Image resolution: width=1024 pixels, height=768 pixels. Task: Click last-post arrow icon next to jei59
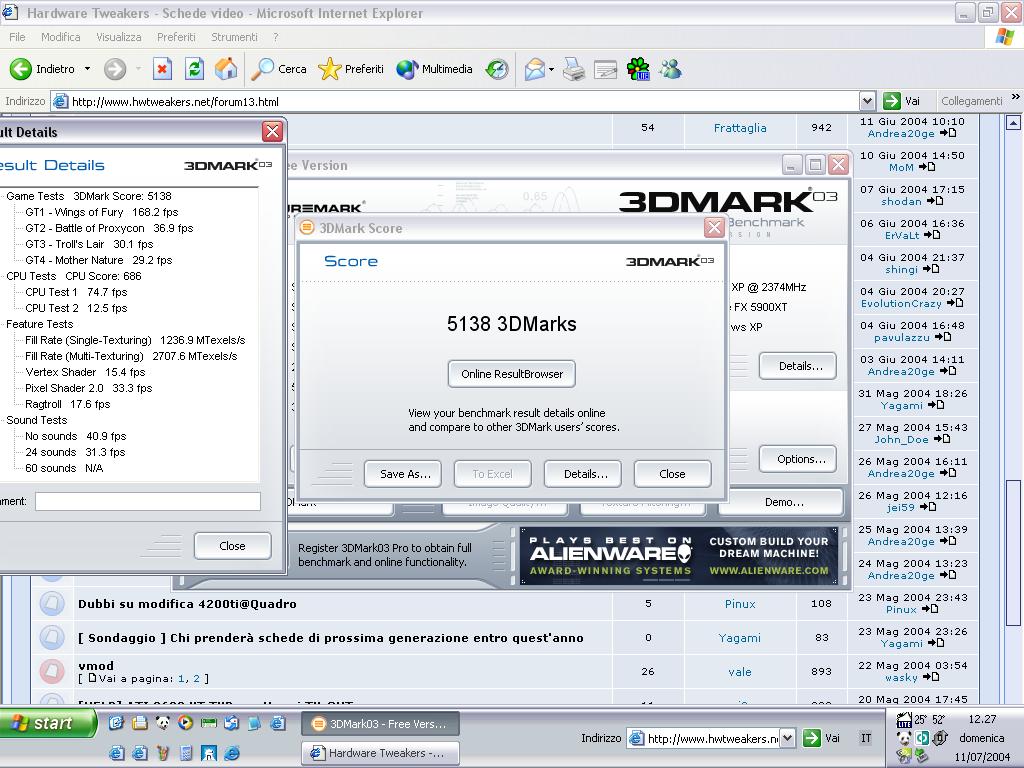928,507
